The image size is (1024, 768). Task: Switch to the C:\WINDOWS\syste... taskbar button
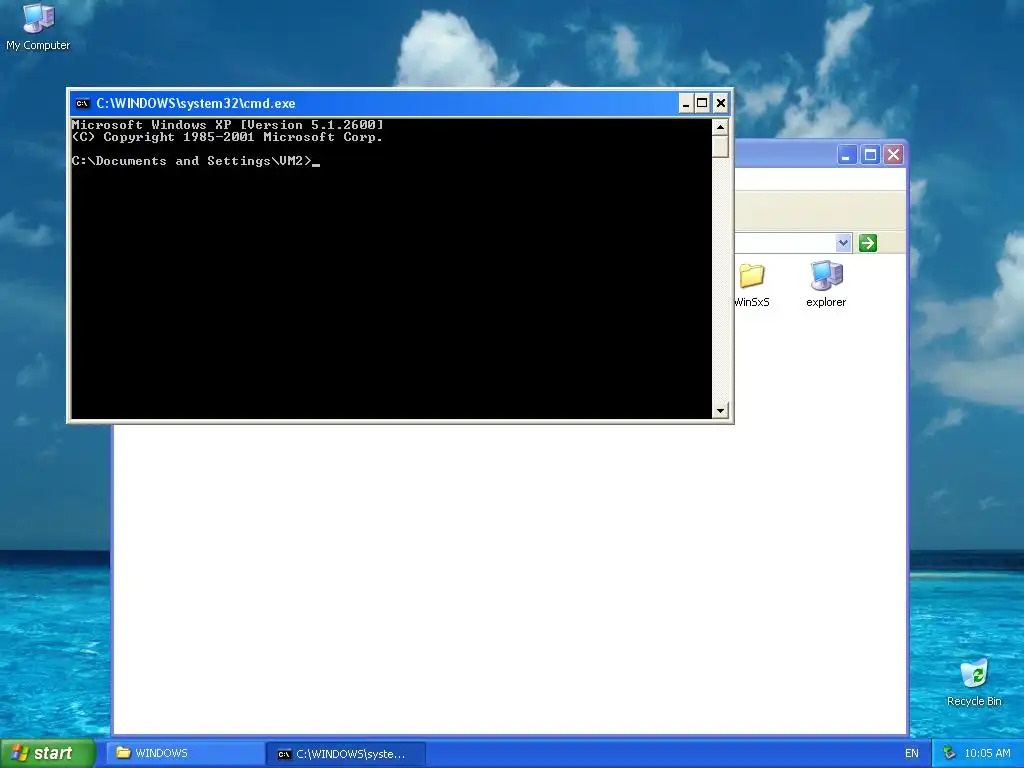coord(346,754)
